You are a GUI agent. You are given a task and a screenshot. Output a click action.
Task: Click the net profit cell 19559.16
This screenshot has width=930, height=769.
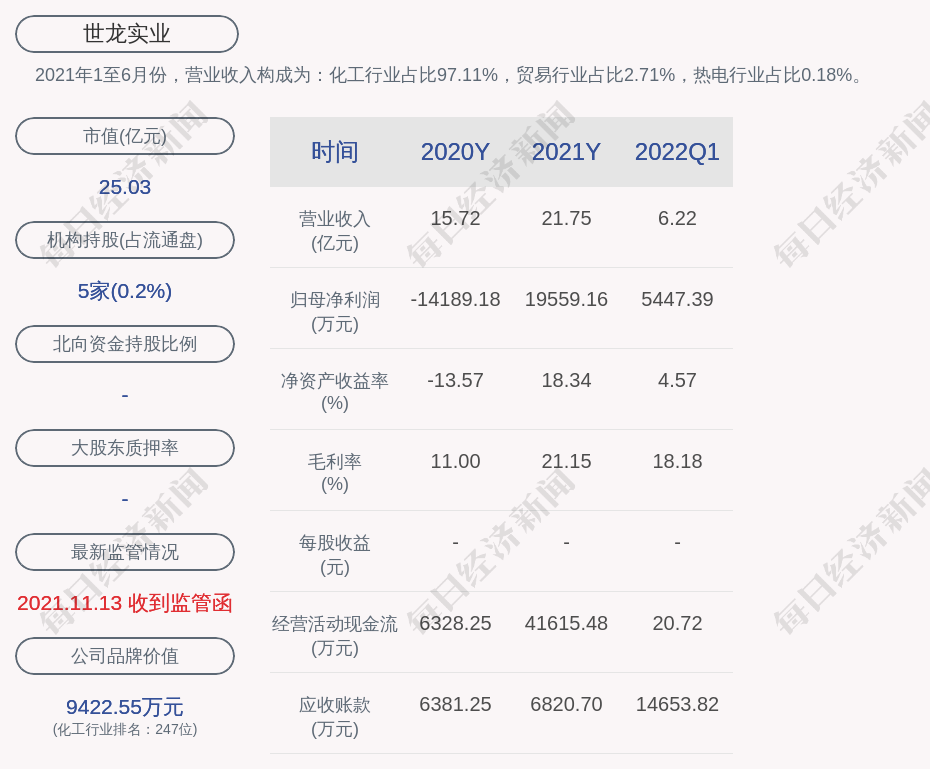pos(566,299)
